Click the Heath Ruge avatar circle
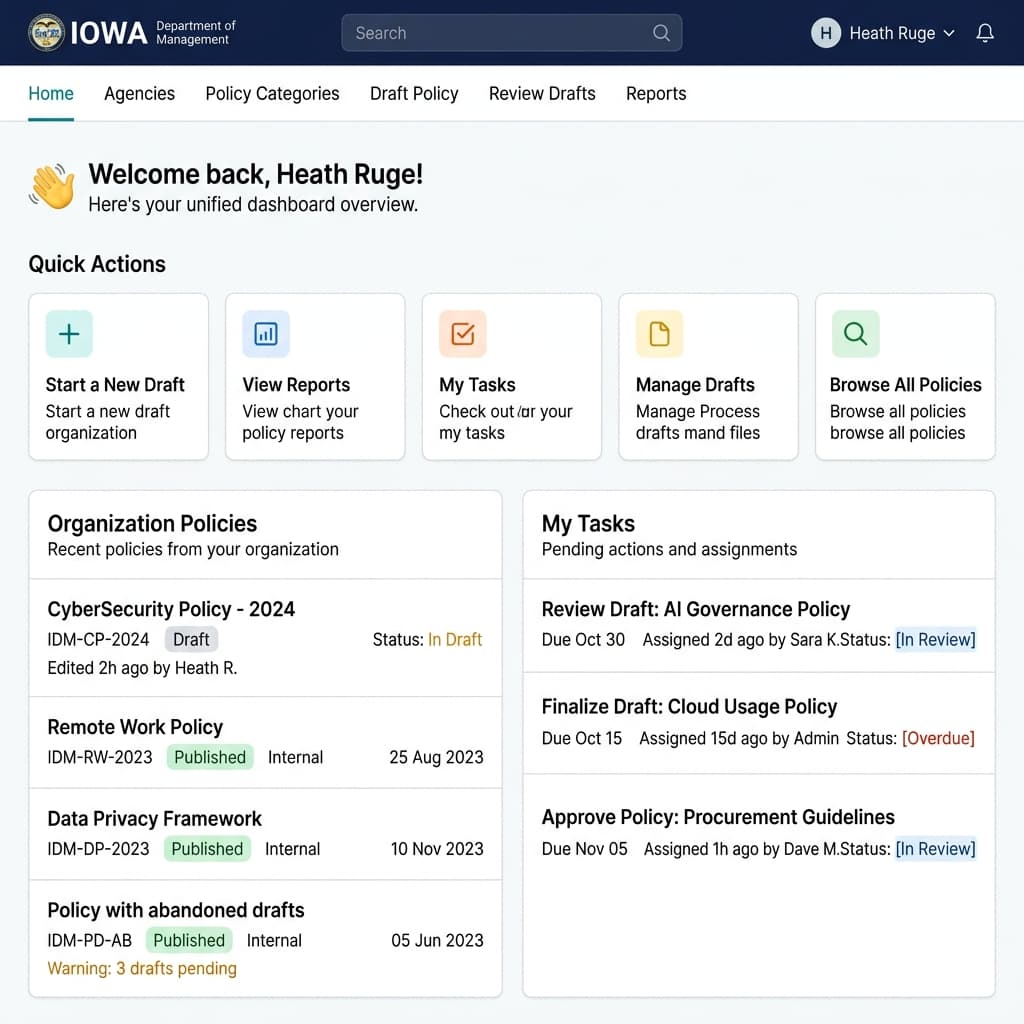 click(x=825, y=33)
